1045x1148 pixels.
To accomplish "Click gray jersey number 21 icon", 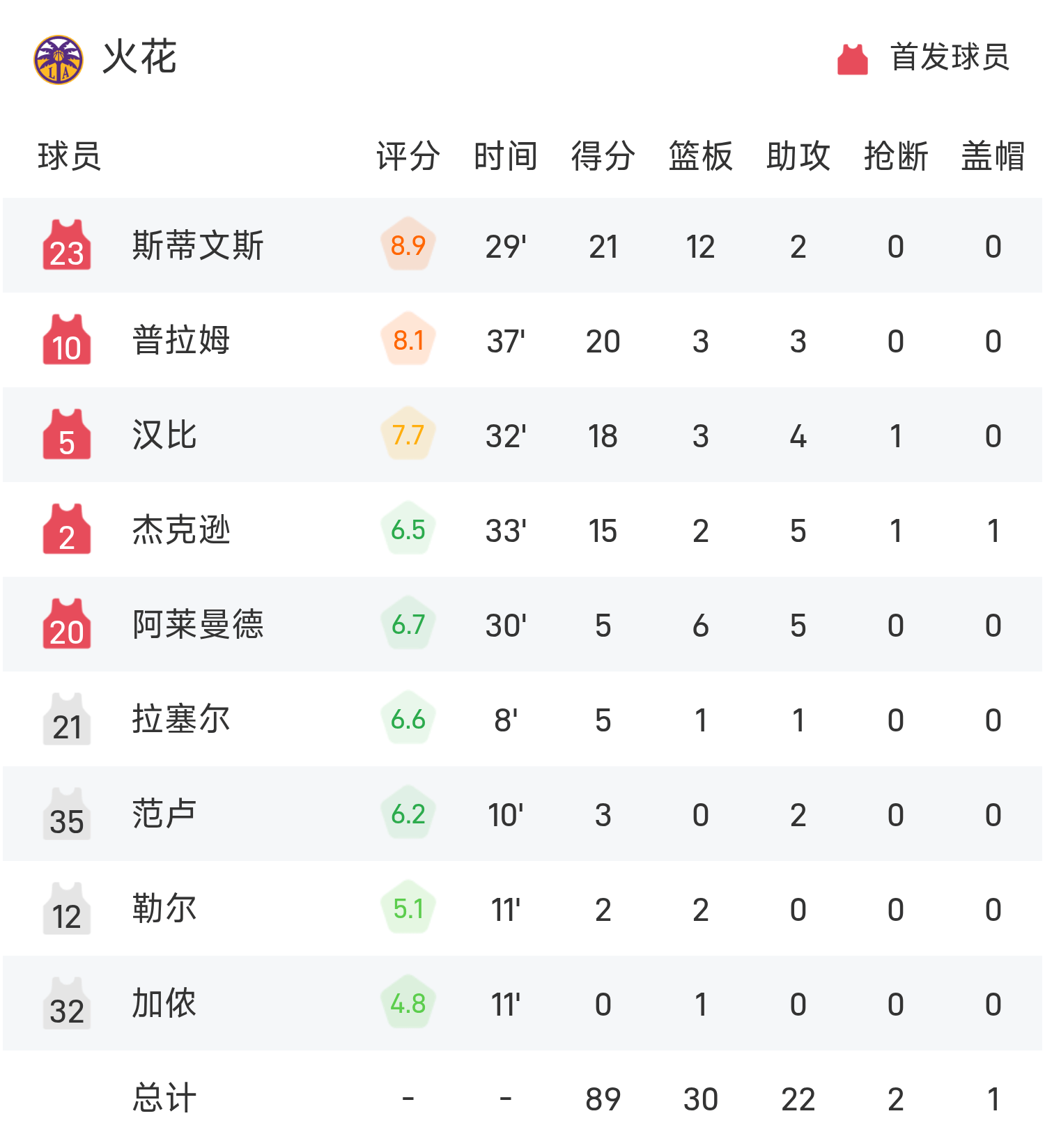I will [x=67, y=720].
